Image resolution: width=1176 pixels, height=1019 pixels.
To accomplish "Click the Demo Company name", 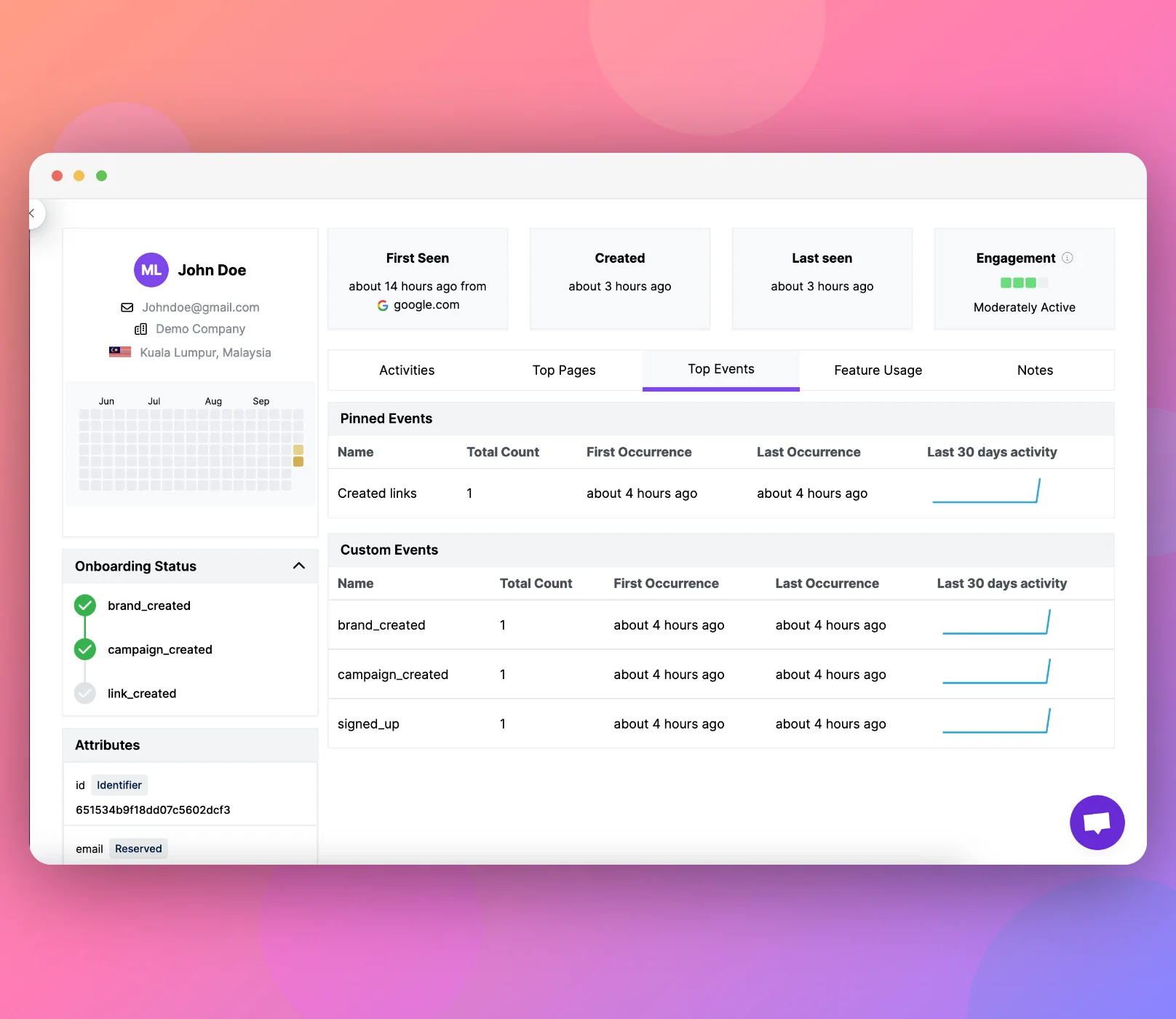I will 200,329.
